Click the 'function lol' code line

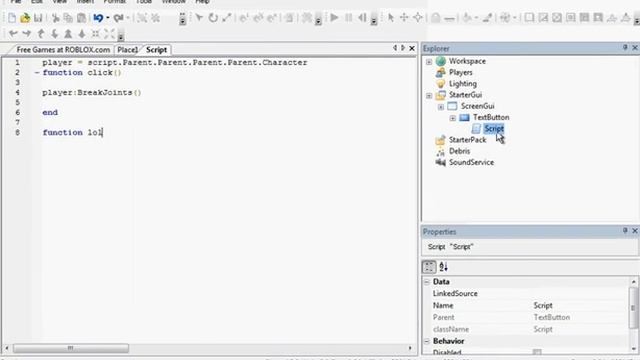point(72,133)
